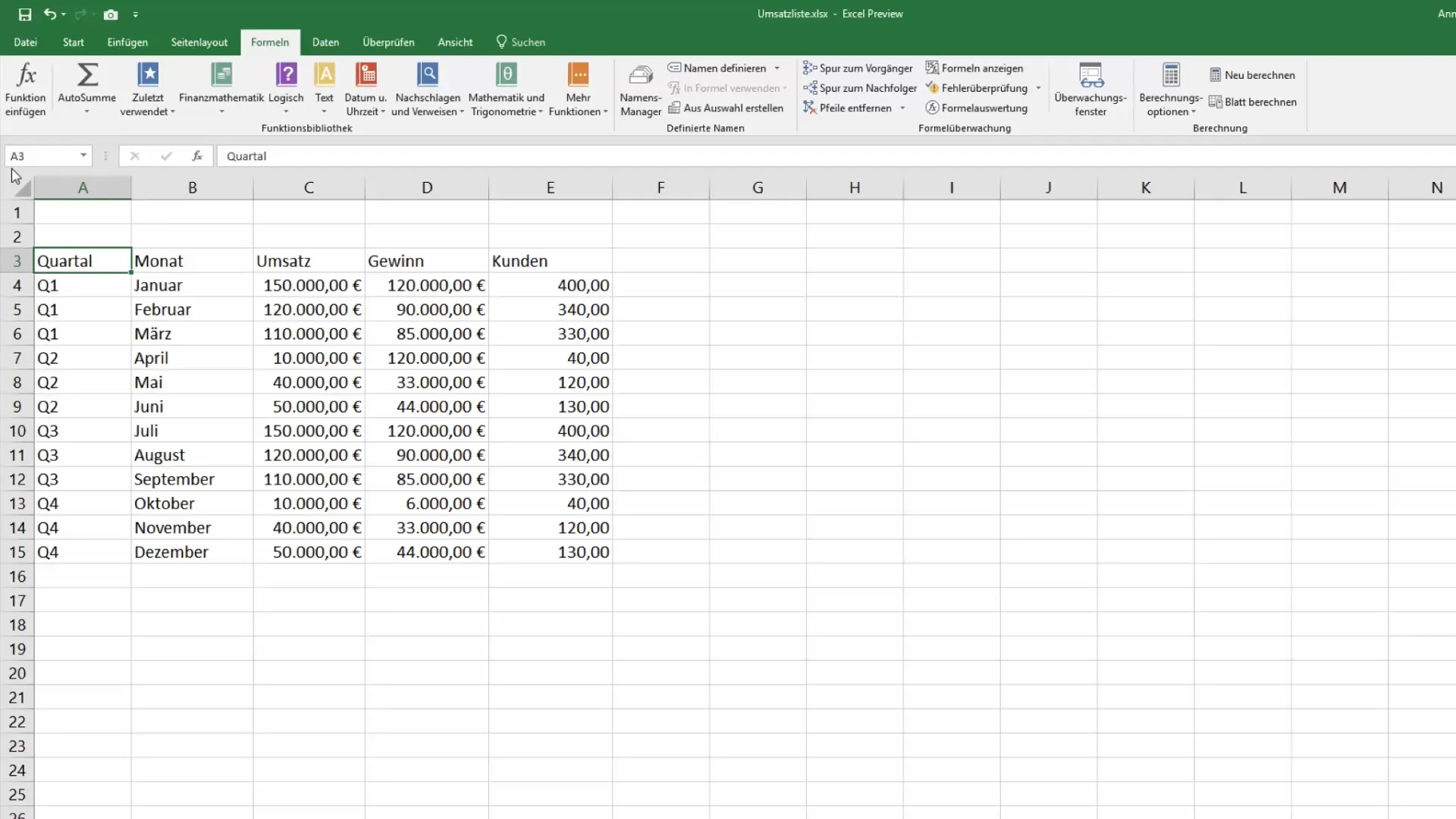1456x819 pixels.
Task: Click the Undo arrow icon
Action: pyautogui.click(x=49, y=14)
